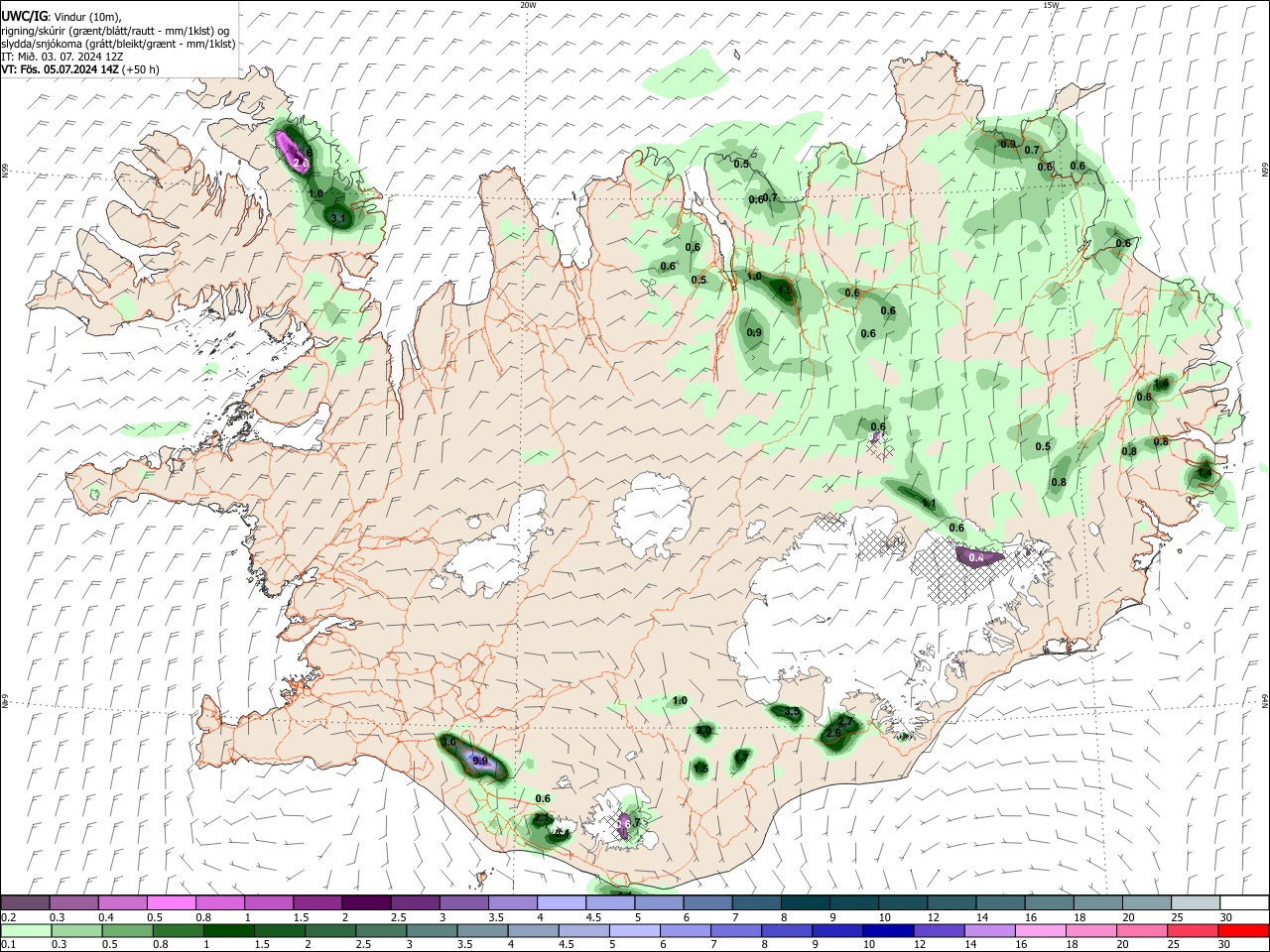
Task: Click the 'UWC/IG: Vindur (10m)' title text
Action: [x=62, y=17]
